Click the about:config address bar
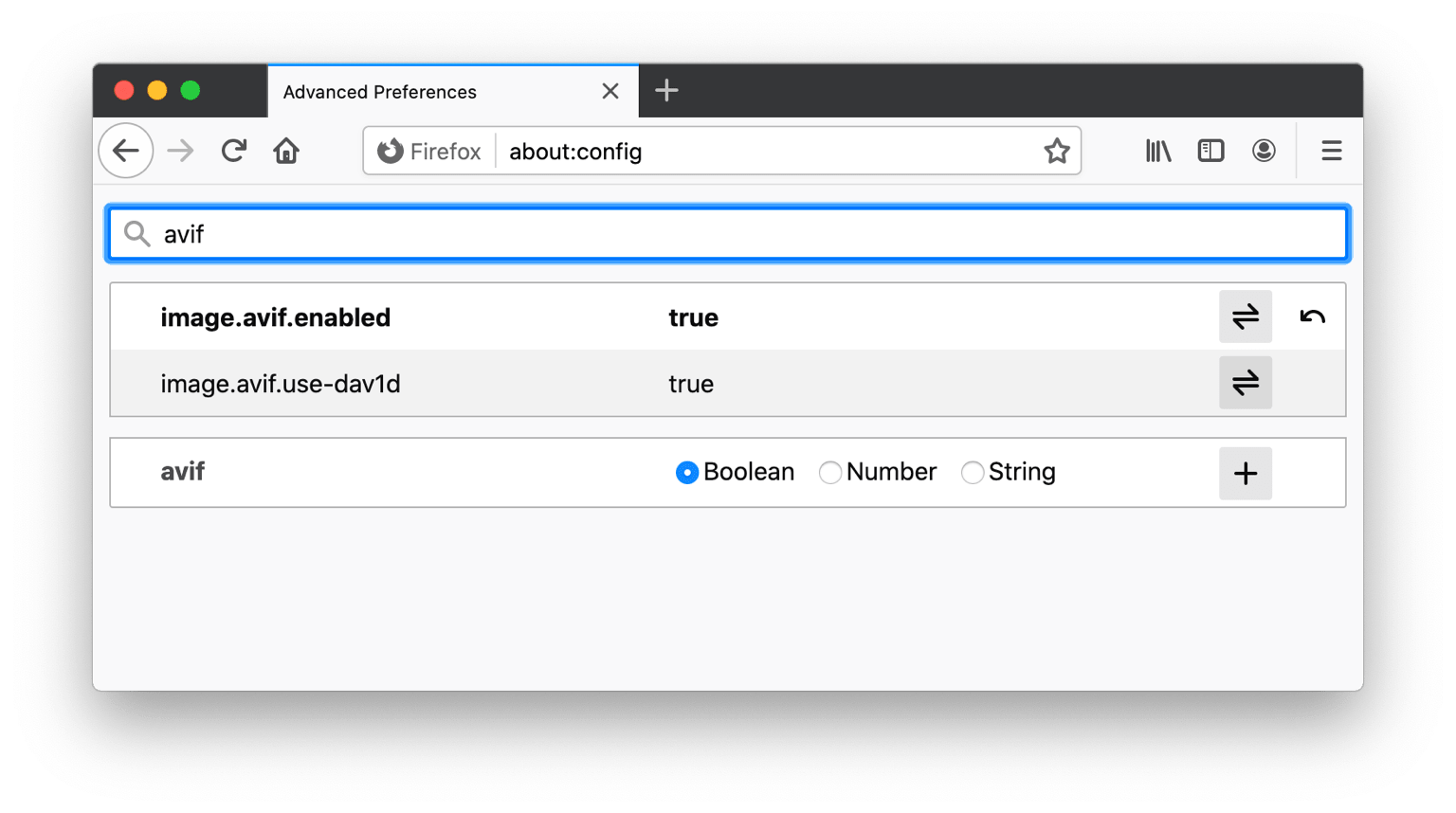The width and height of the screenshot is (1456, 813). (664, 151)
